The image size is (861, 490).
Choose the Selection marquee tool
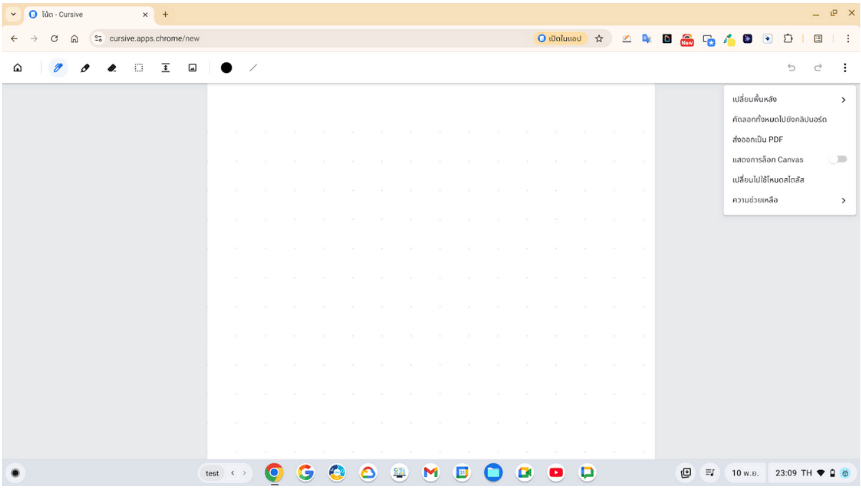coord(139,68)
